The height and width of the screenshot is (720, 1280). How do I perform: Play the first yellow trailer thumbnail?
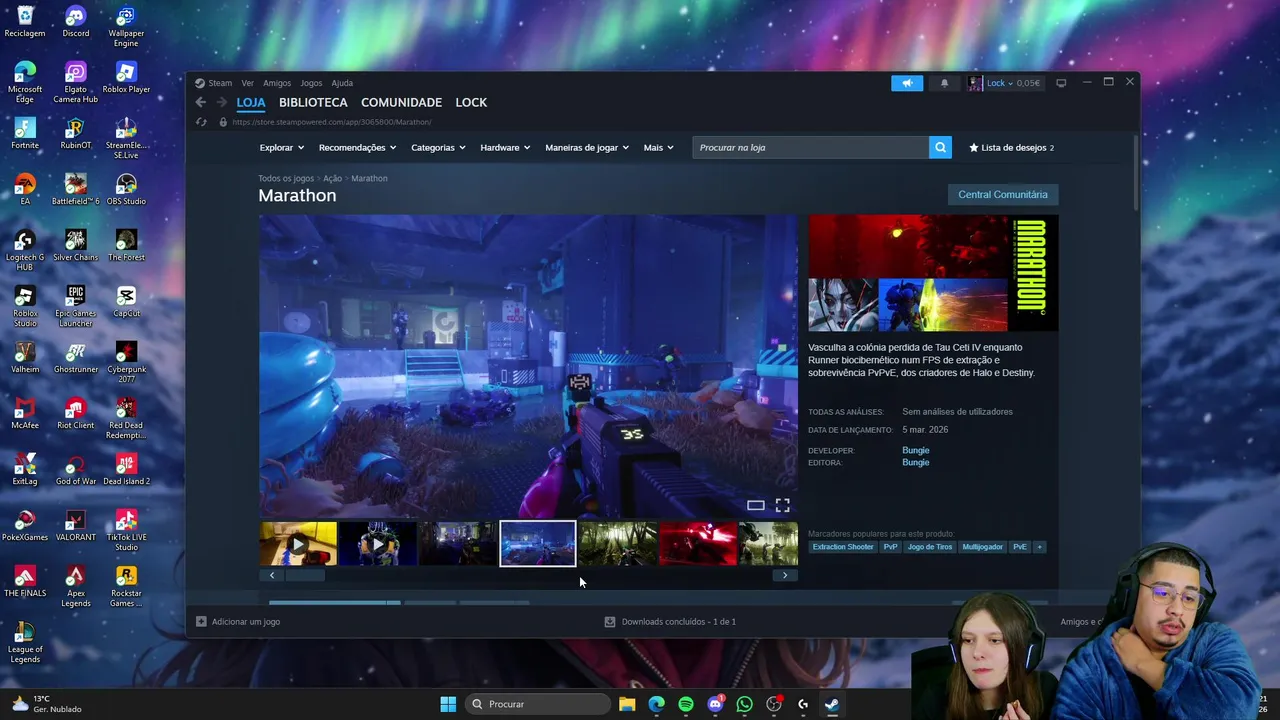click(298, 544)
